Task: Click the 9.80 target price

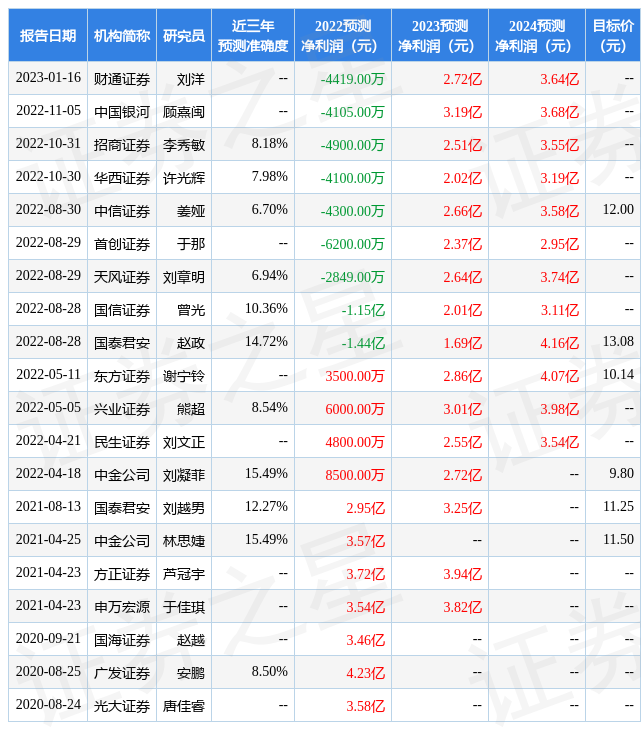Action: tap(621, 474)
